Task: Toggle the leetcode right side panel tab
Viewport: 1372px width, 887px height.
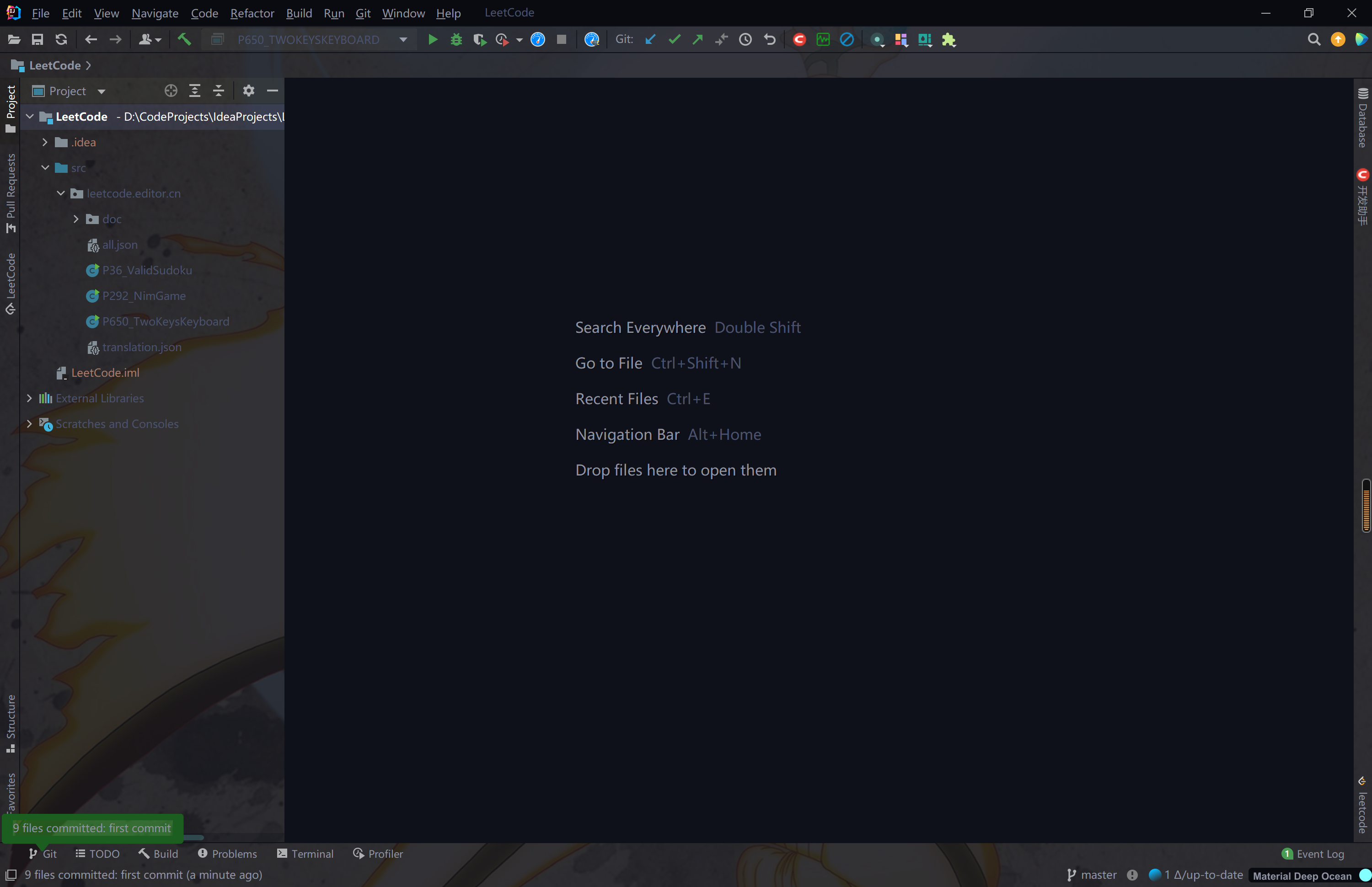Action: [1362, 804]
